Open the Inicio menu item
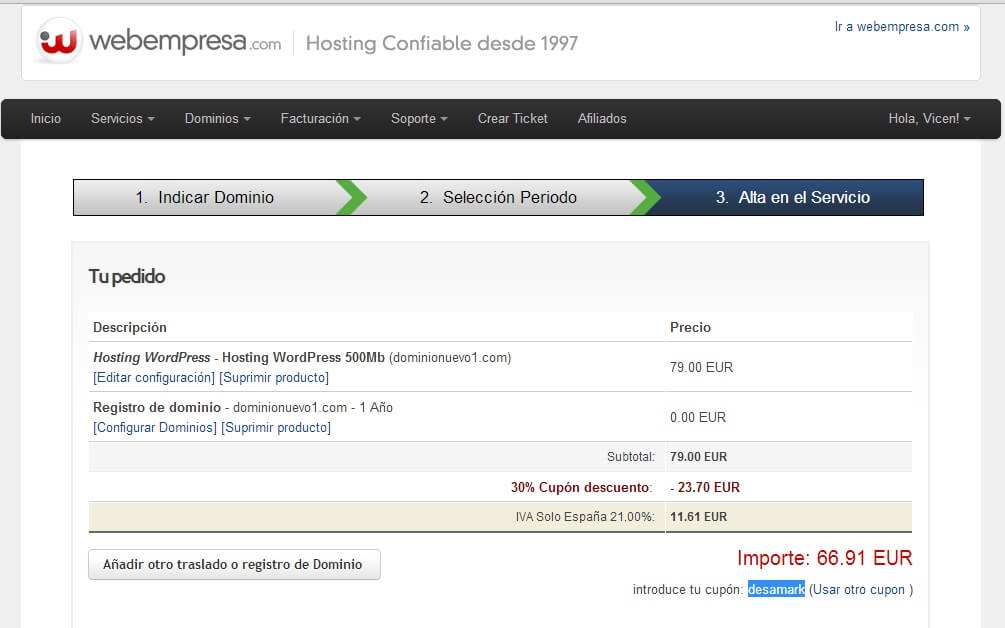The height and width of the screenshot is (628, 1005). (x=46, y=119)
